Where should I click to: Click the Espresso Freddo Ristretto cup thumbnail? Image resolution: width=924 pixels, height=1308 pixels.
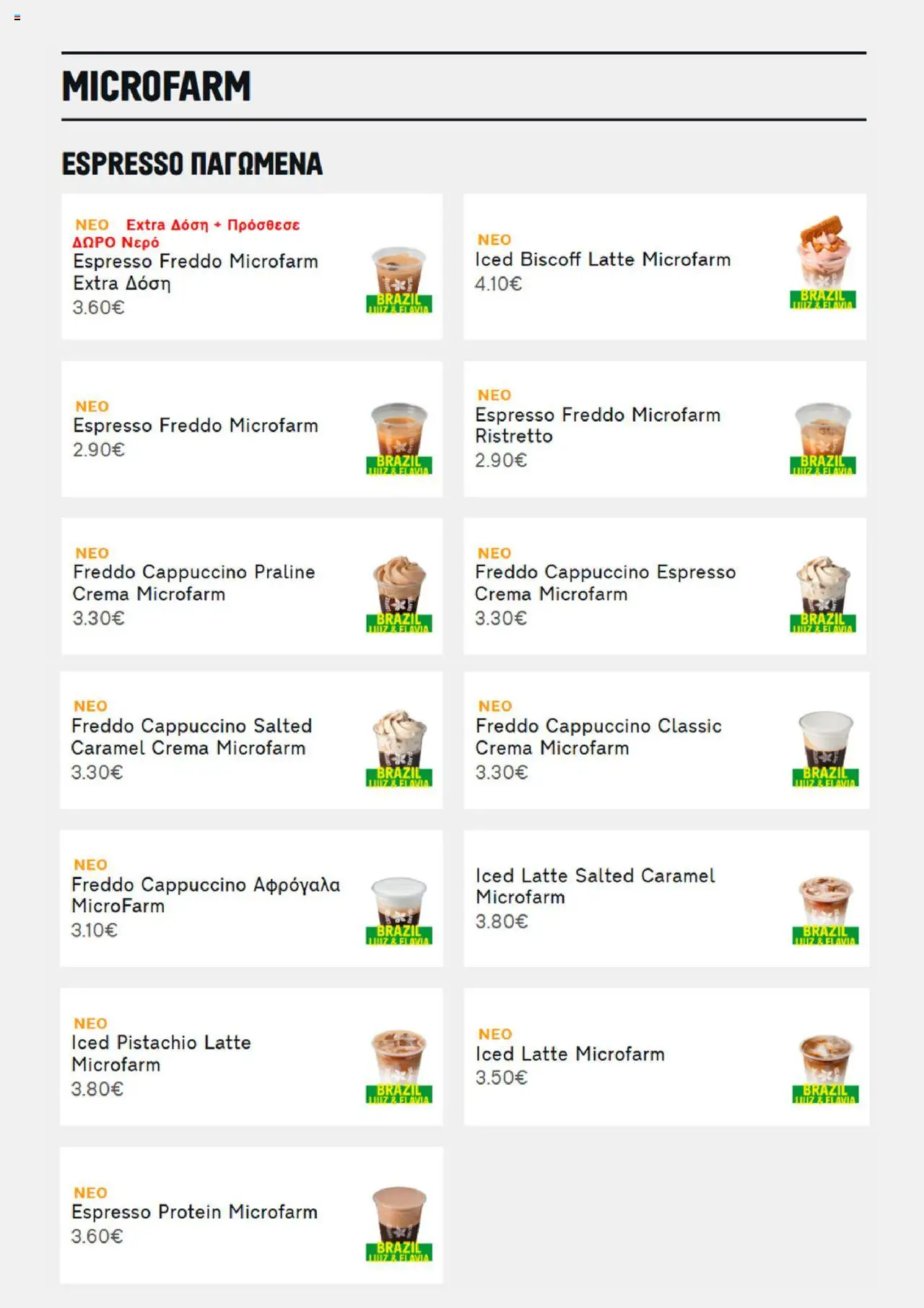pos(823,438)
